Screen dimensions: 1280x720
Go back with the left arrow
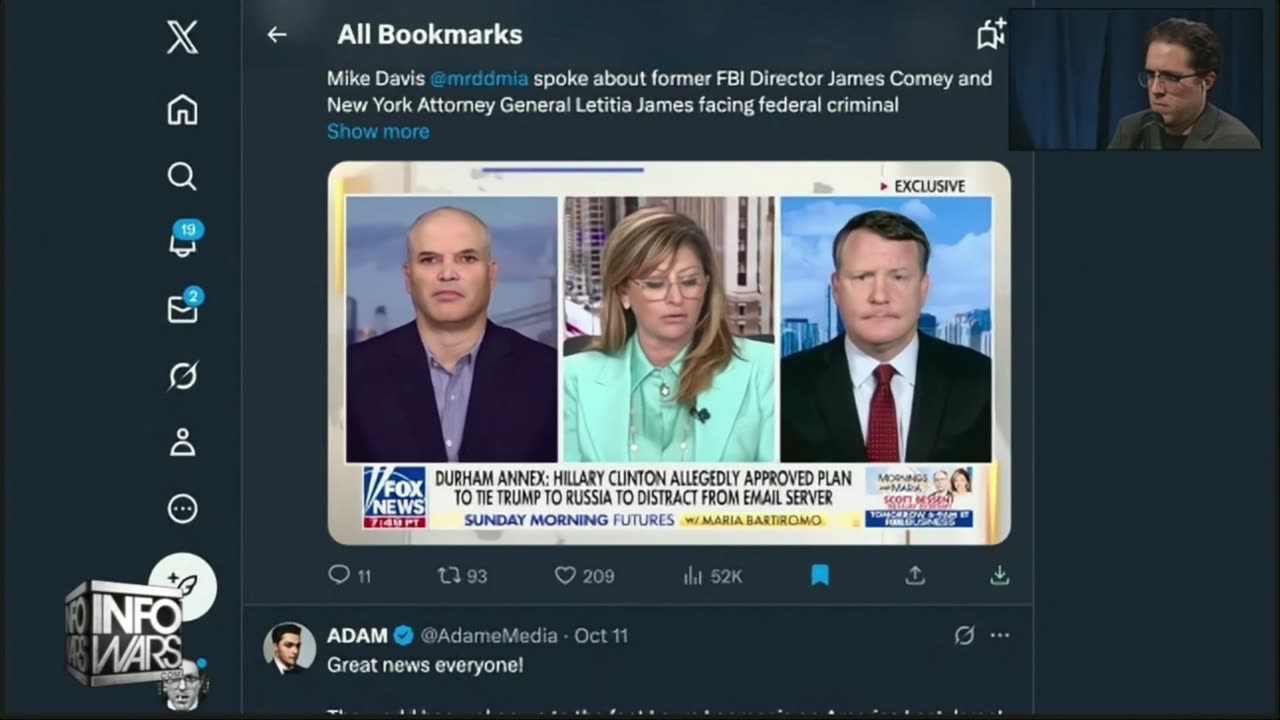click(x=277, y=35)
